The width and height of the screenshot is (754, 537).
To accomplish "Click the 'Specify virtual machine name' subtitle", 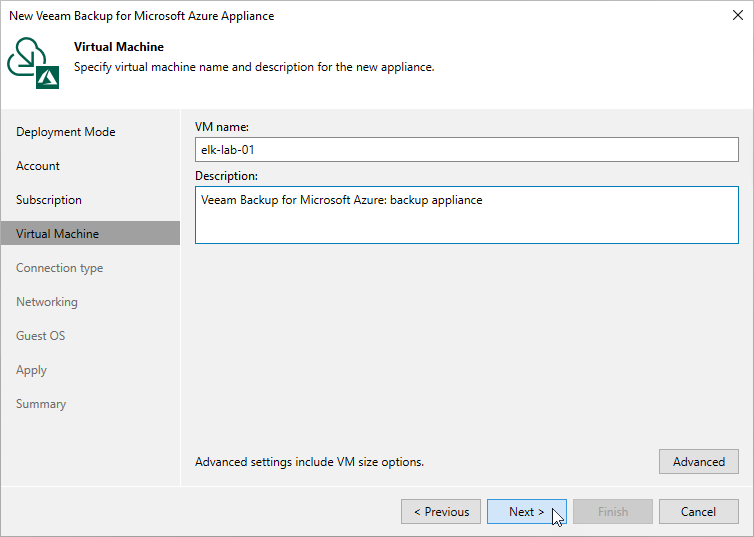I will click(254, 67).
